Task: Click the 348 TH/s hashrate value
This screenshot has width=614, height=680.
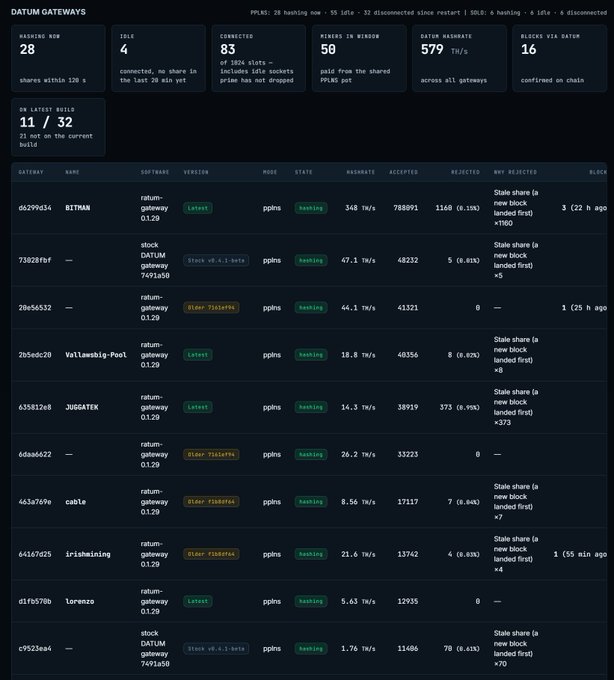Action: (x=360, y=208)
